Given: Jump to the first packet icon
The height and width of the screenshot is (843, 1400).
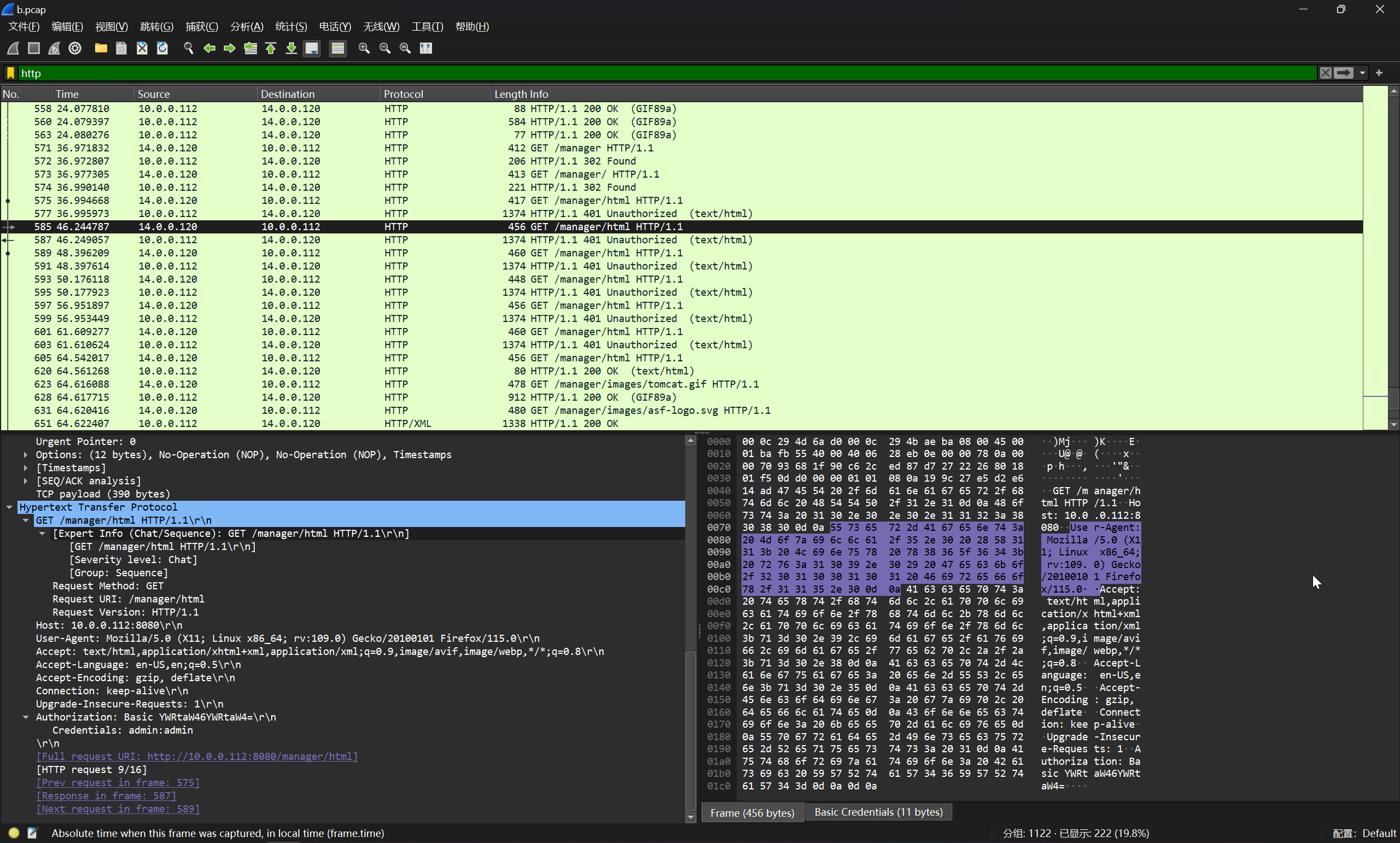Looking at the screenshot, I should (x=271, y=48).
